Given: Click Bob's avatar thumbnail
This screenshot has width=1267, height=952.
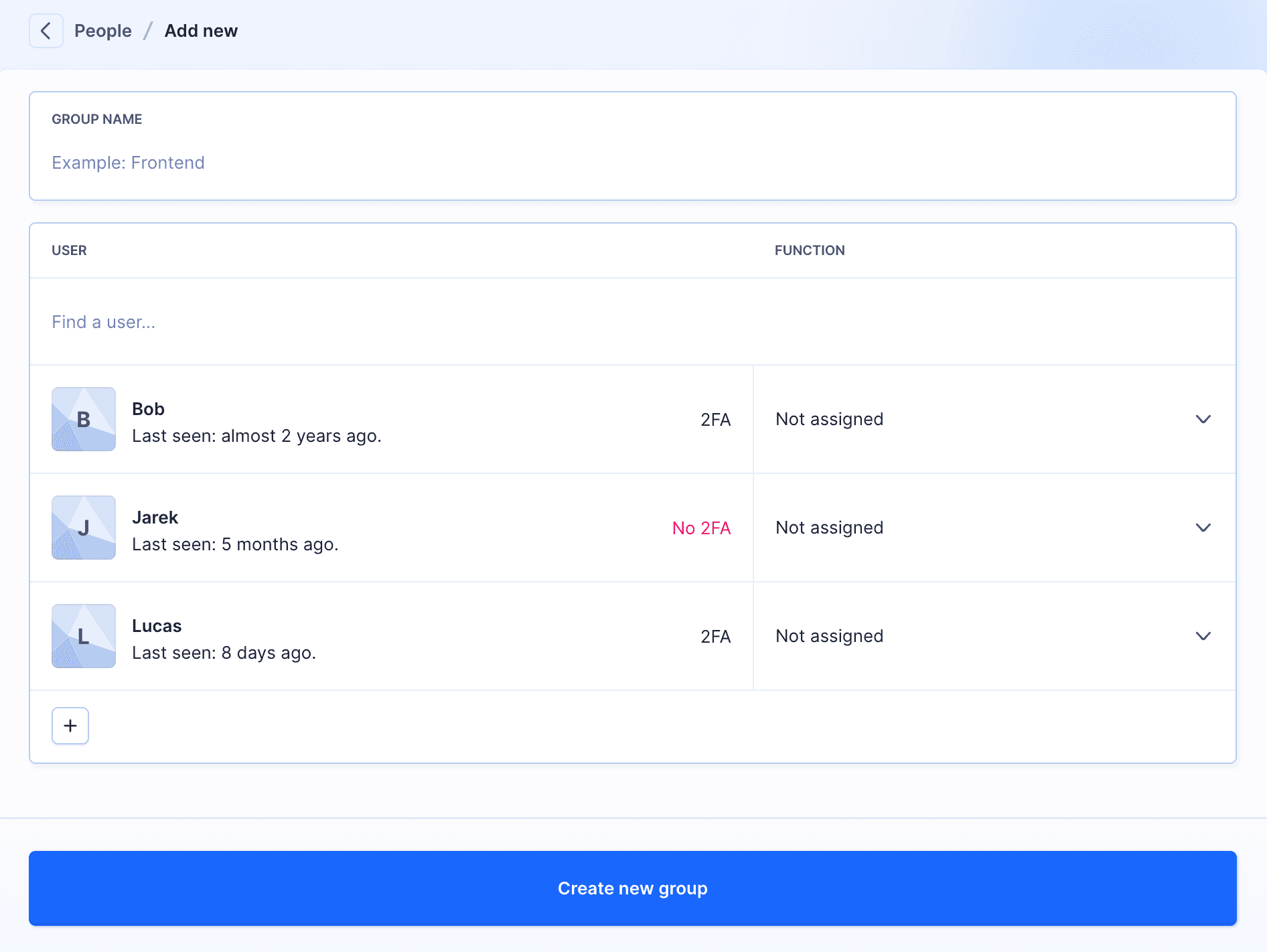Looking at the screenshot, I should pyautogui.click(x=84, y=419).
